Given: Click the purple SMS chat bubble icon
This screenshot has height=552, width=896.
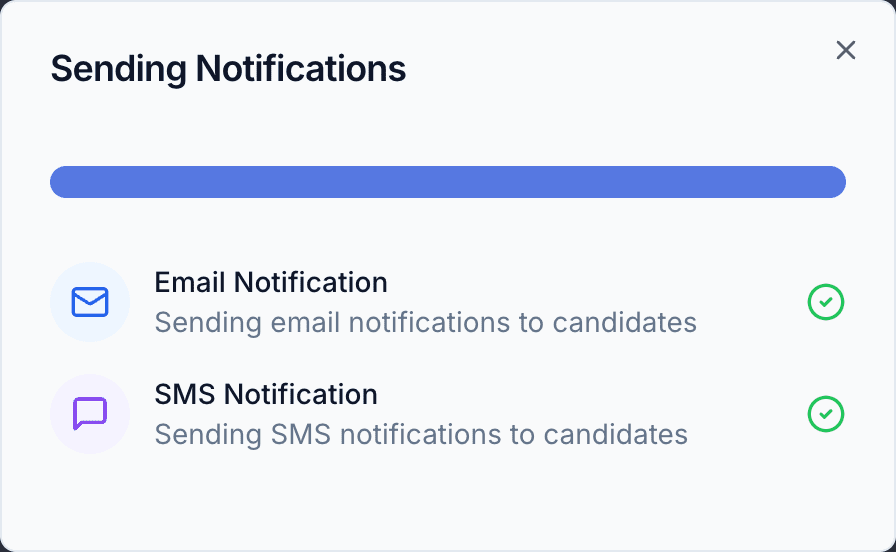Looking at the screenshot, I should (90, 414).
